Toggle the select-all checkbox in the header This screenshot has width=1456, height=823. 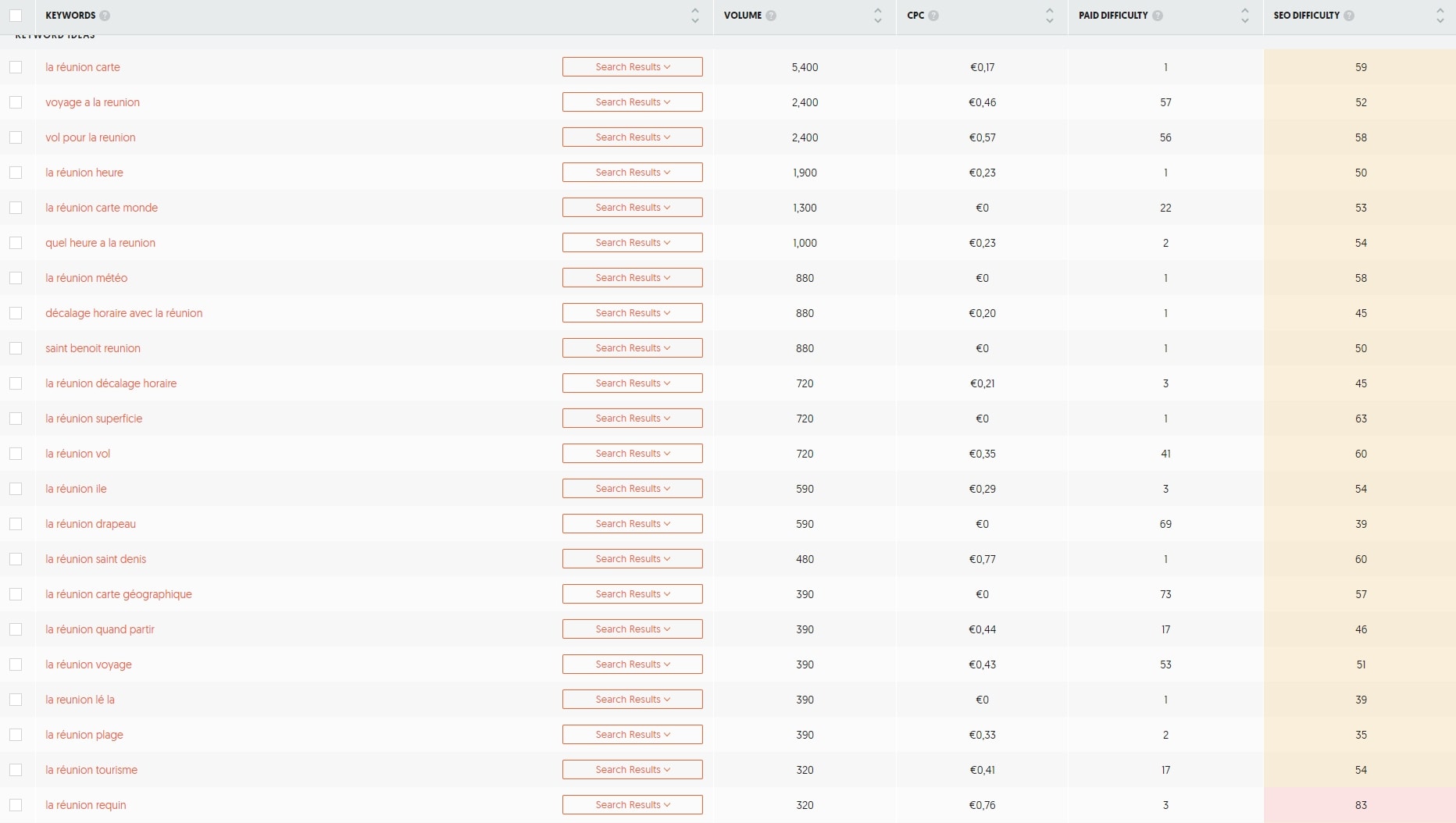click(16, 16)
